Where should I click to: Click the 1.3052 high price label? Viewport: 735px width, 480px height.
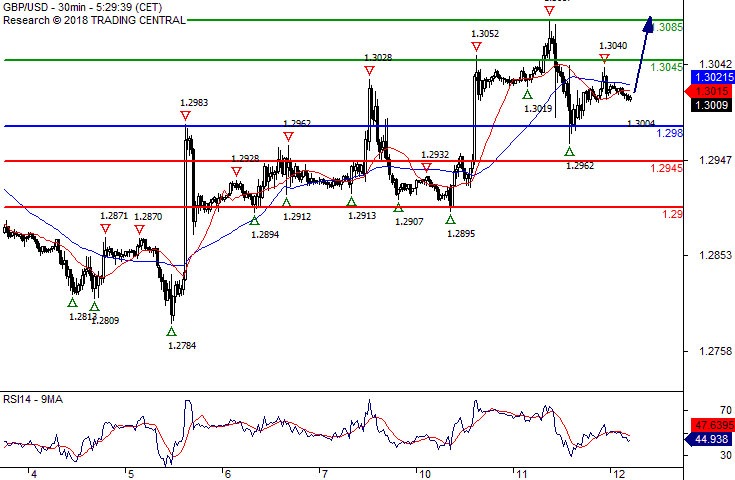pos(485,34)
